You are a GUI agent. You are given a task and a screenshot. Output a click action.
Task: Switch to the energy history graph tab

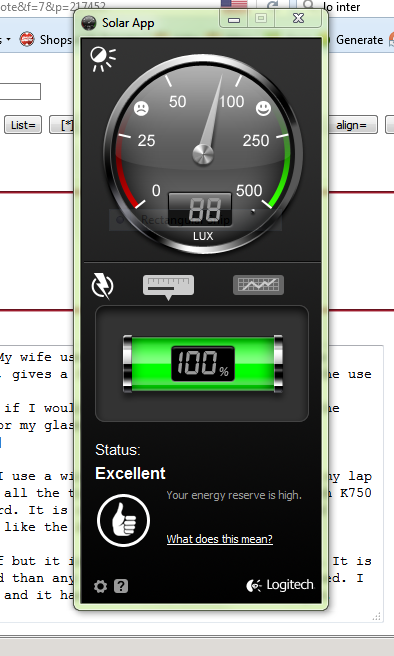pyautogui.click(x=258, y=285)
